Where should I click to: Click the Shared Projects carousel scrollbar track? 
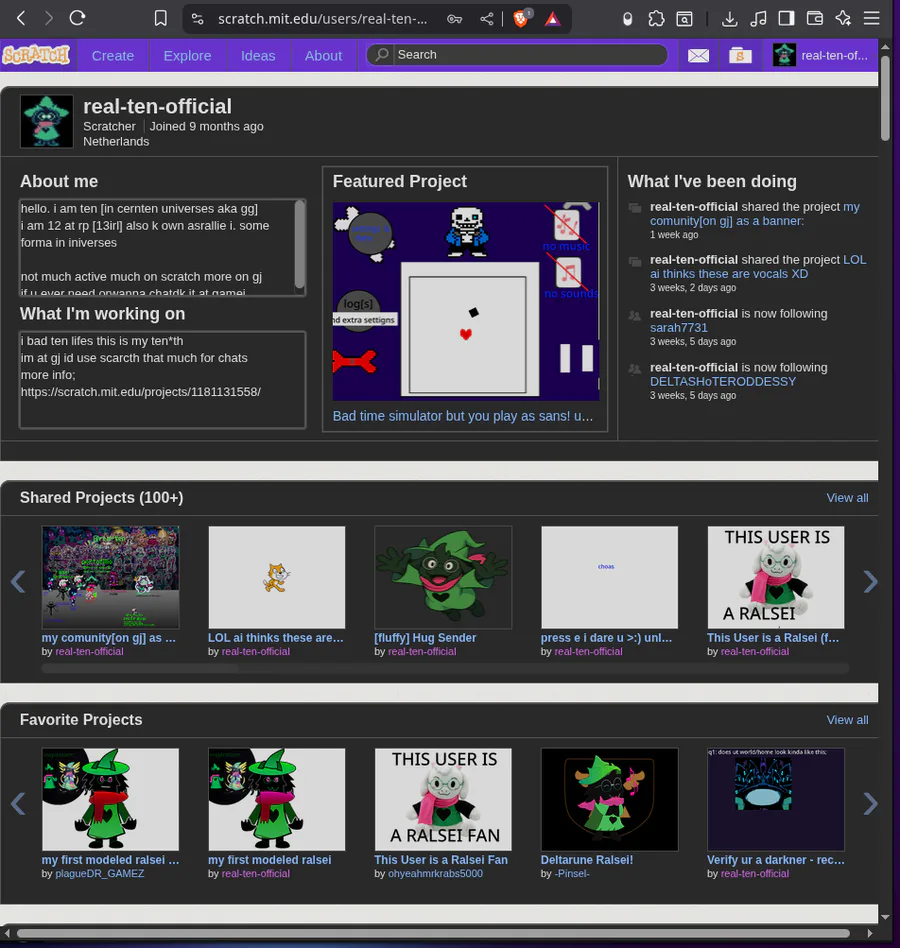coord(445,668)
